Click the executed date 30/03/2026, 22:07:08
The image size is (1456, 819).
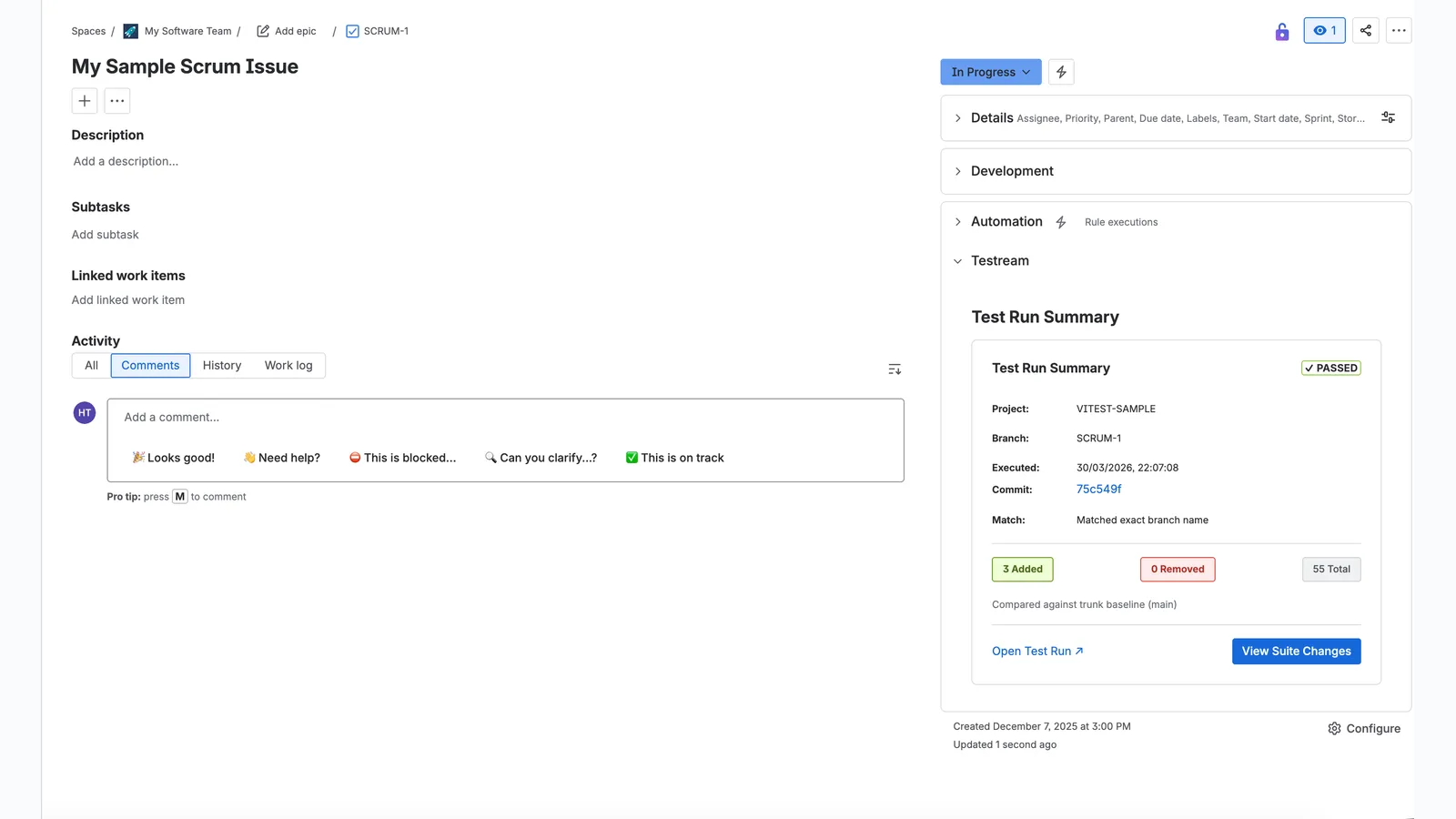[1127, 468]
